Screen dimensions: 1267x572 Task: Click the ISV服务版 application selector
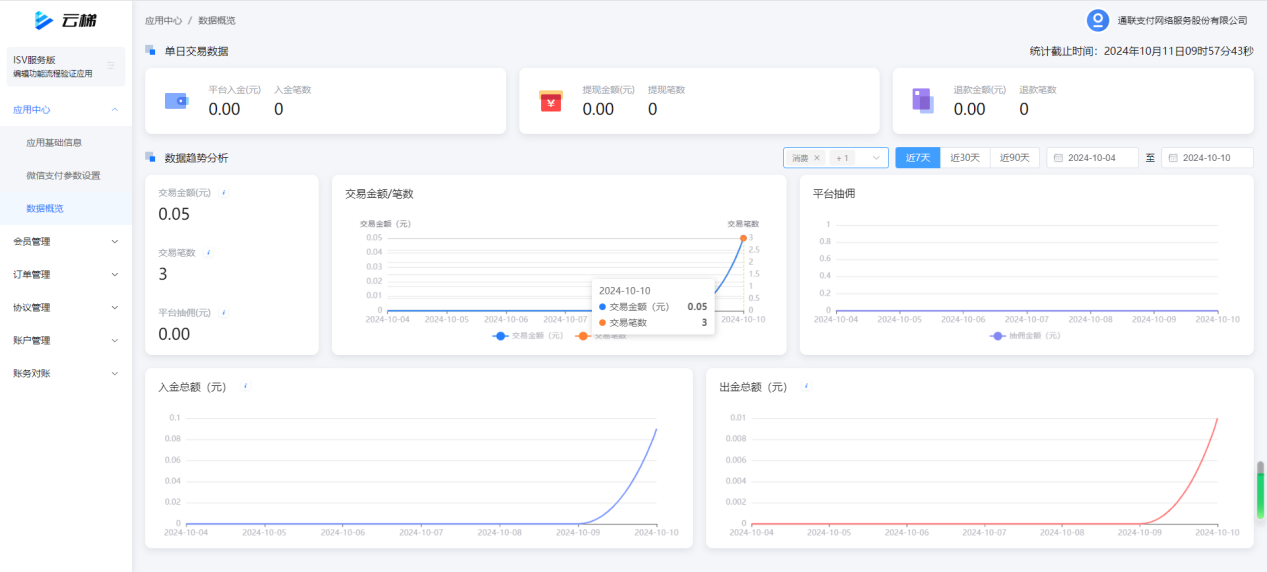[66, 66]
